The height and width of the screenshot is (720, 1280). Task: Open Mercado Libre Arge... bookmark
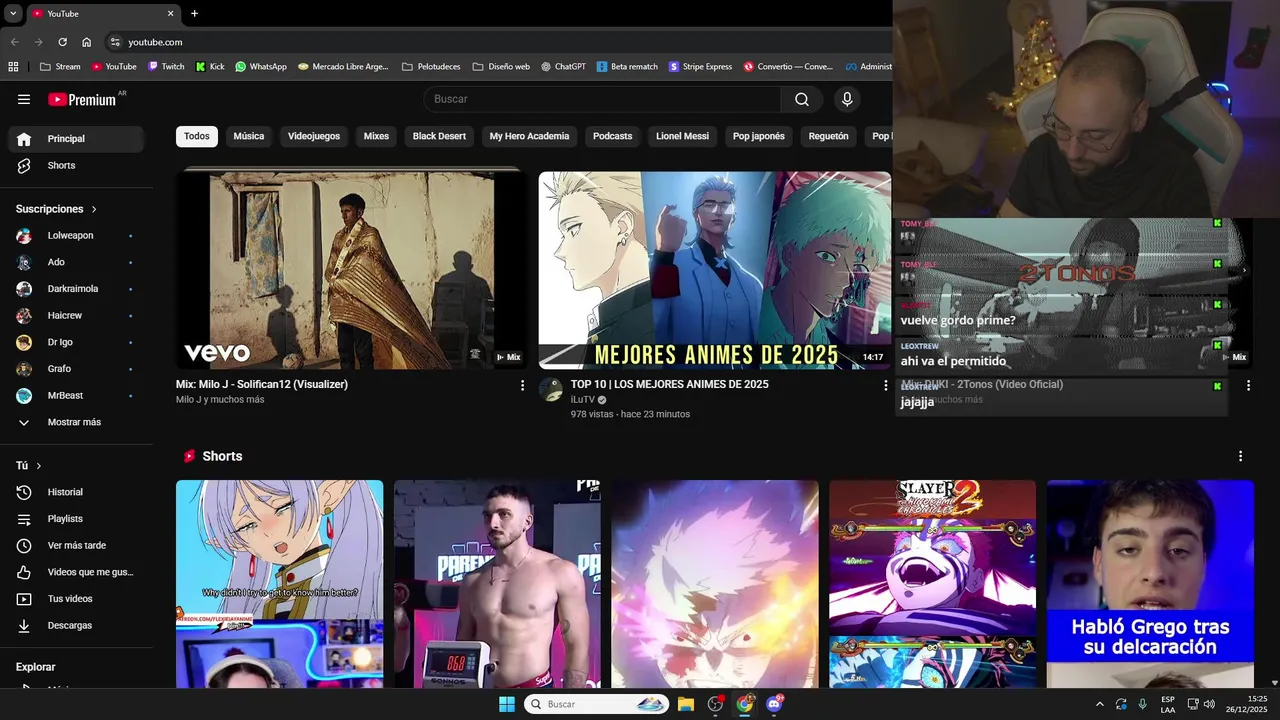343,67
